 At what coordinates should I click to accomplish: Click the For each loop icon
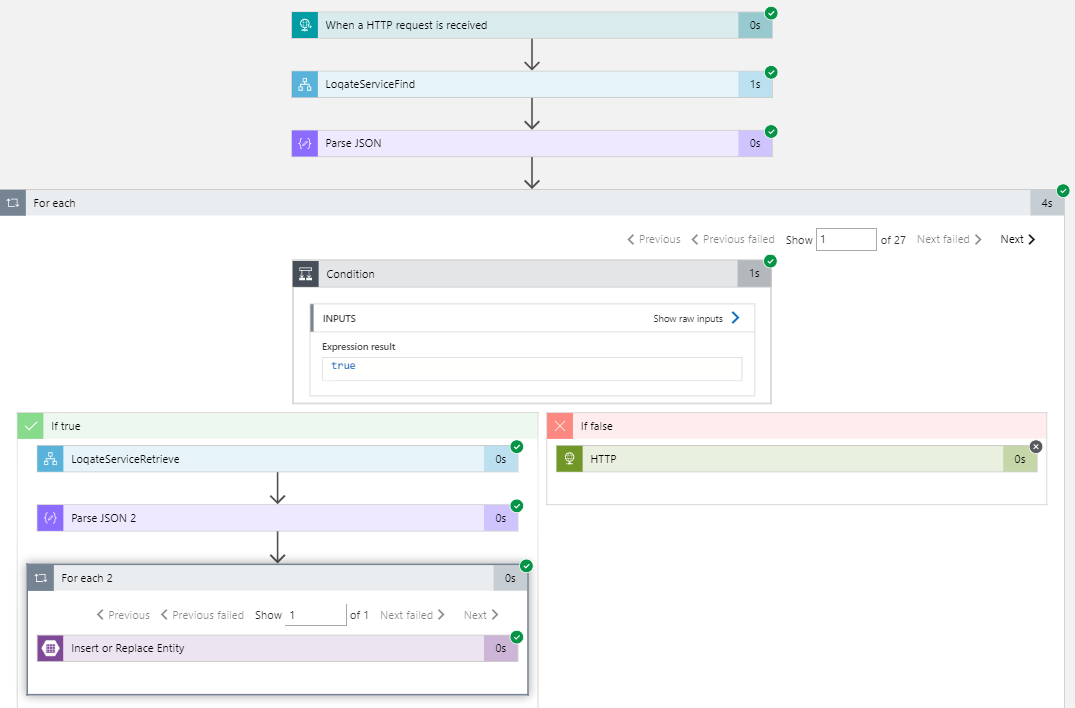pyautogui.click(x=14, y=203)
